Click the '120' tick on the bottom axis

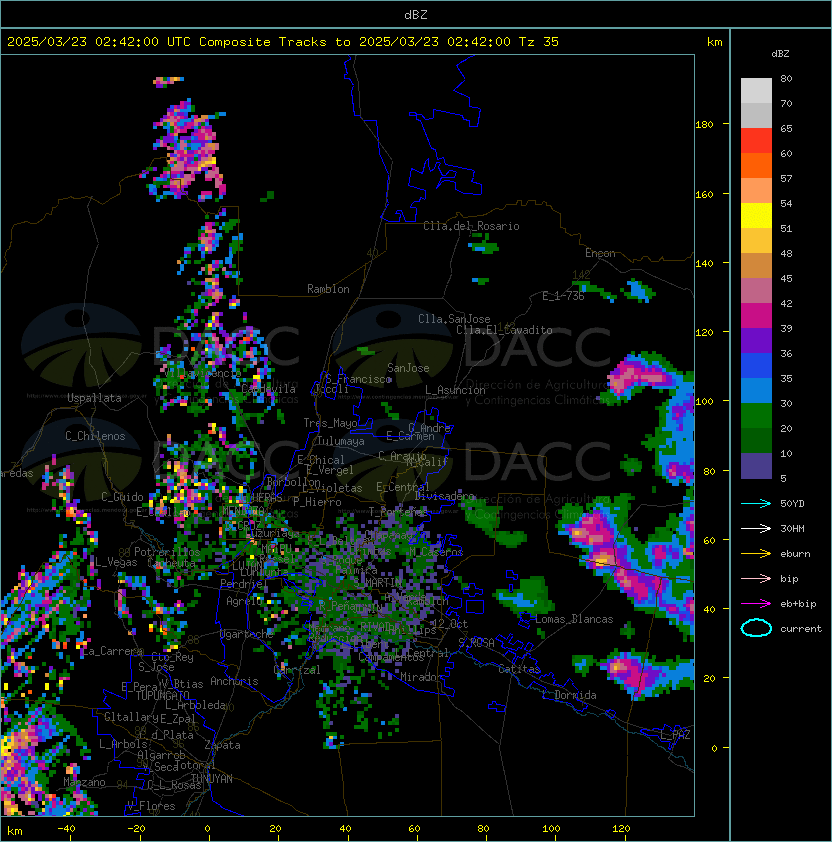pos(621,829)
